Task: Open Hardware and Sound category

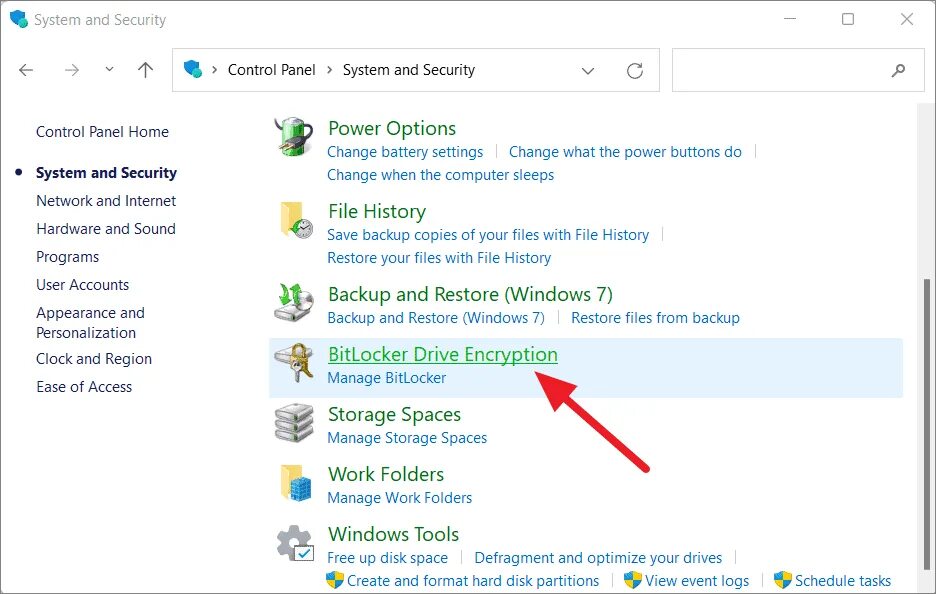Action: tap(106, 229)
